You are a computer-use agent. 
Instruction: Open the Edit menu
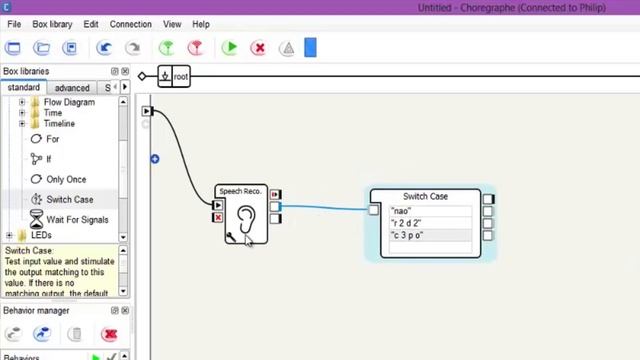tap(91, 24)
